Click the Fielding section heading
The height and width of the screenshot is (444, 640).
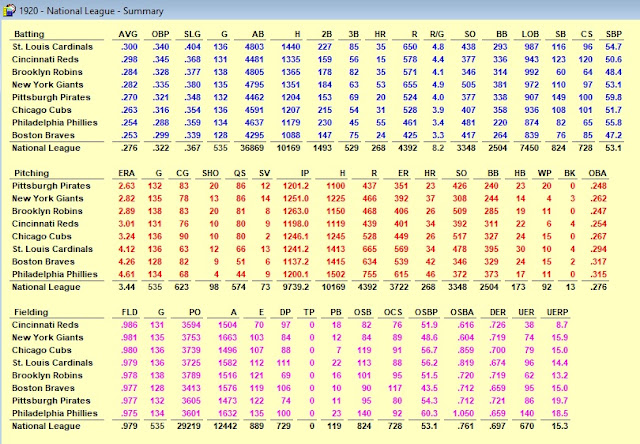(x=31, y=313)
